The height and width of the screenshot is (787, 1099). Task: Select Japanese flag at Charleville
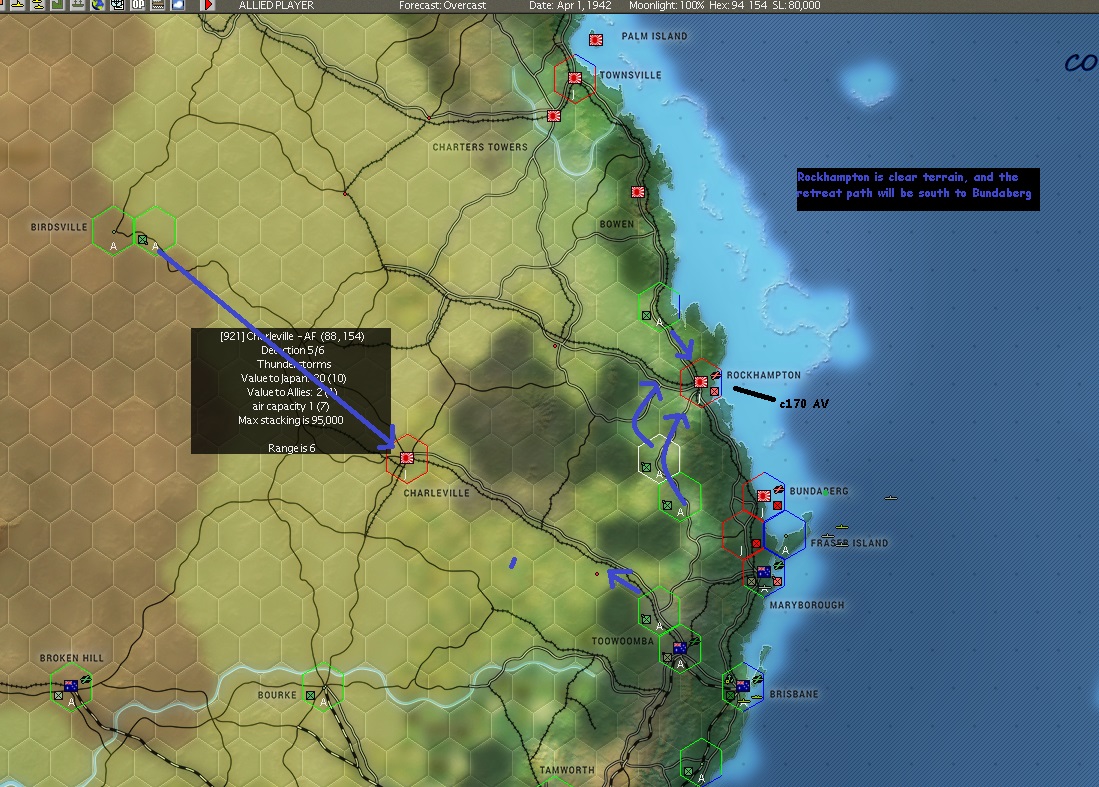407,458
